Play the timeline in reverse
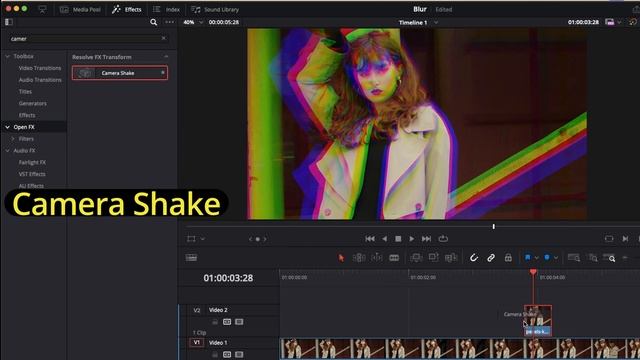Viewport: 640px width, 360px height. coord(384,239)
